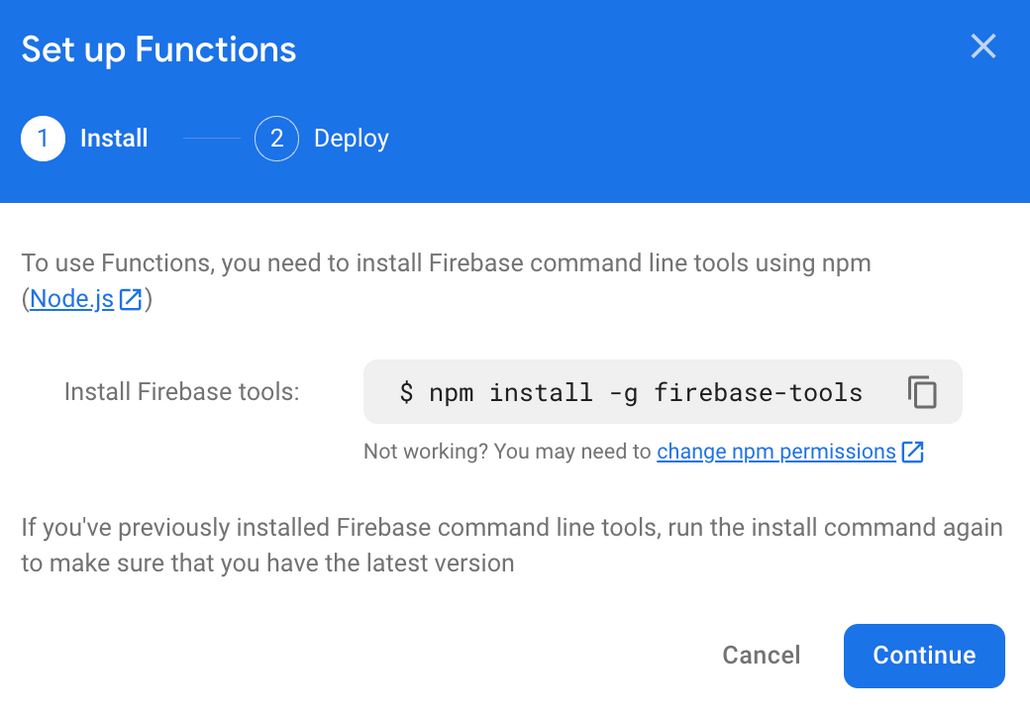The image size is (1030, 711).
Task: Cancel the Functions setup
Action: [x=761, y=655]
